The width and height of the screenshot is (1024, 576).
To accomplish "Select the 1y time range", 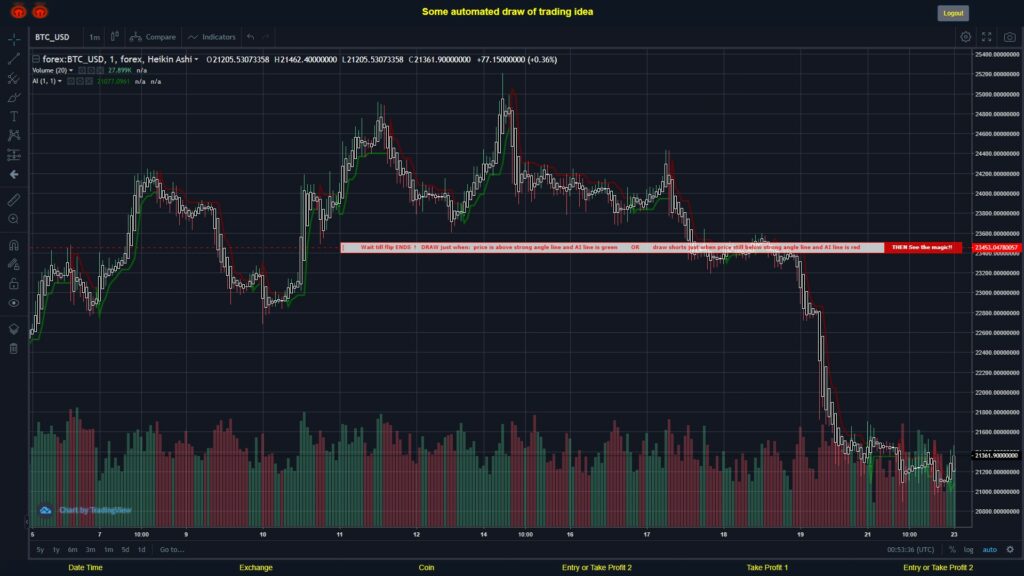I will [x=56, y=550].
